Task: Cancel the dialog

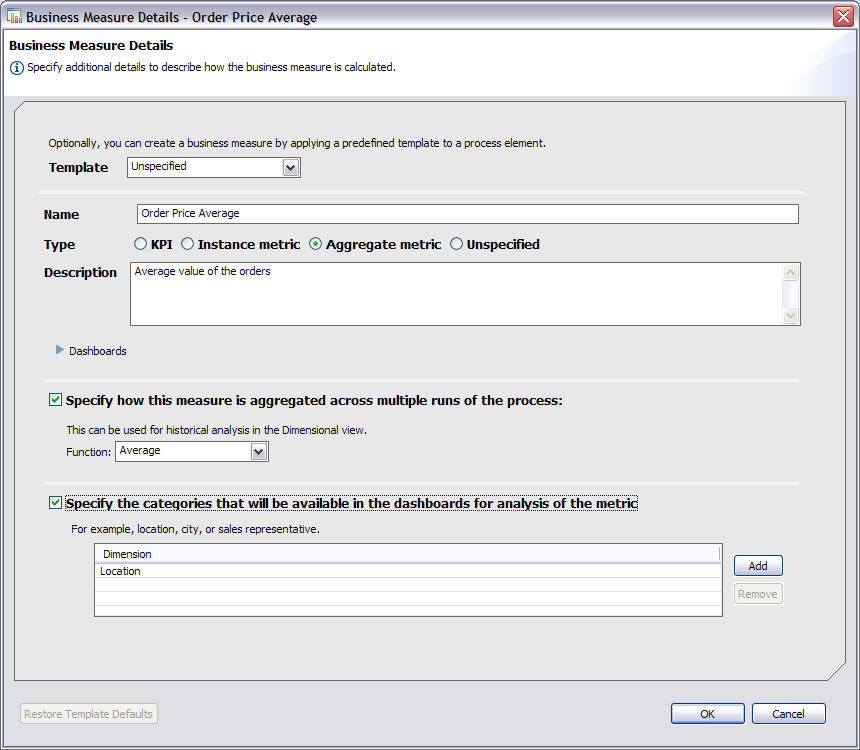Action: 788,714
